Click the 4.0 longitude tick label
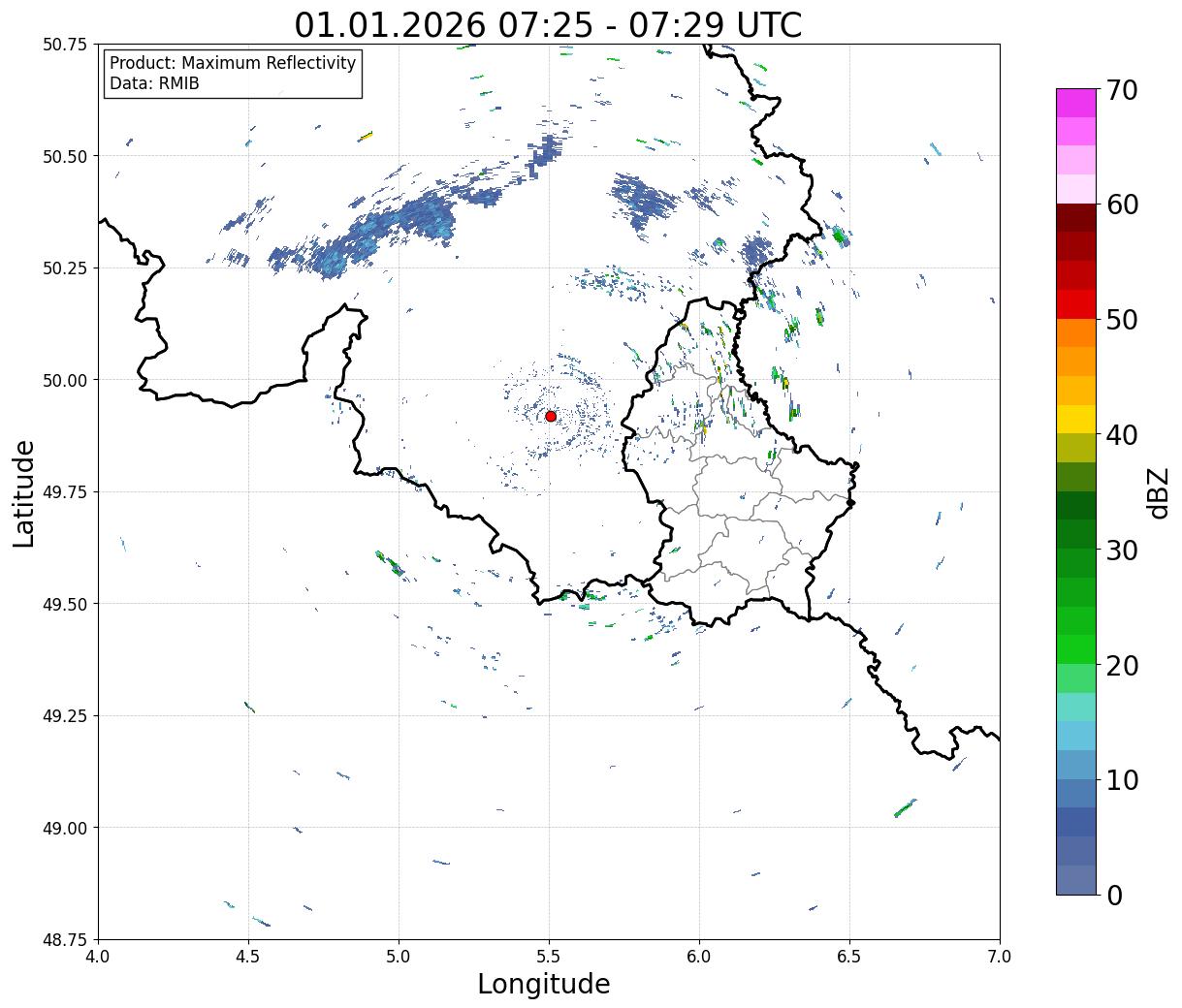1182x1008 pixels. 98,957
